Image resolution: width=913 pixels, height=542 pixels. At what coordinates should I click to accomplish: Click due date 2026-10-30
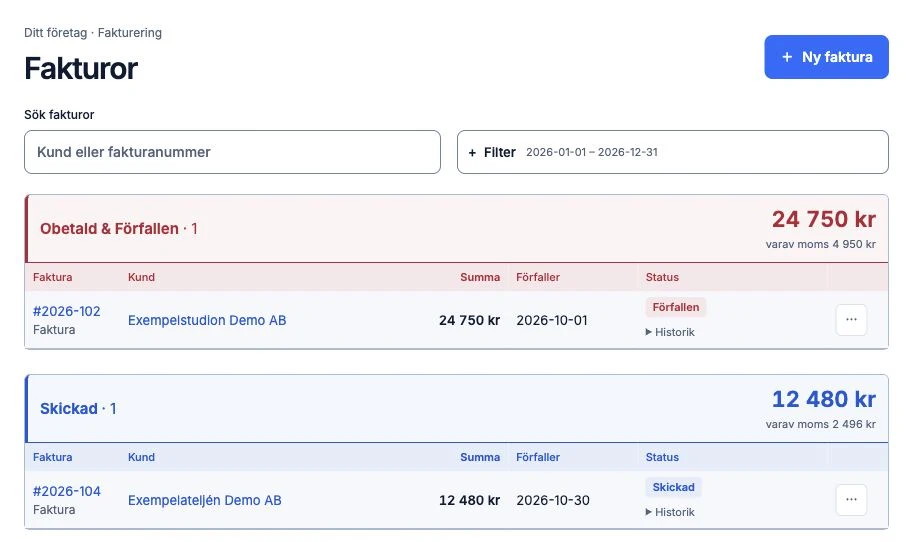(x=553, y=500)
